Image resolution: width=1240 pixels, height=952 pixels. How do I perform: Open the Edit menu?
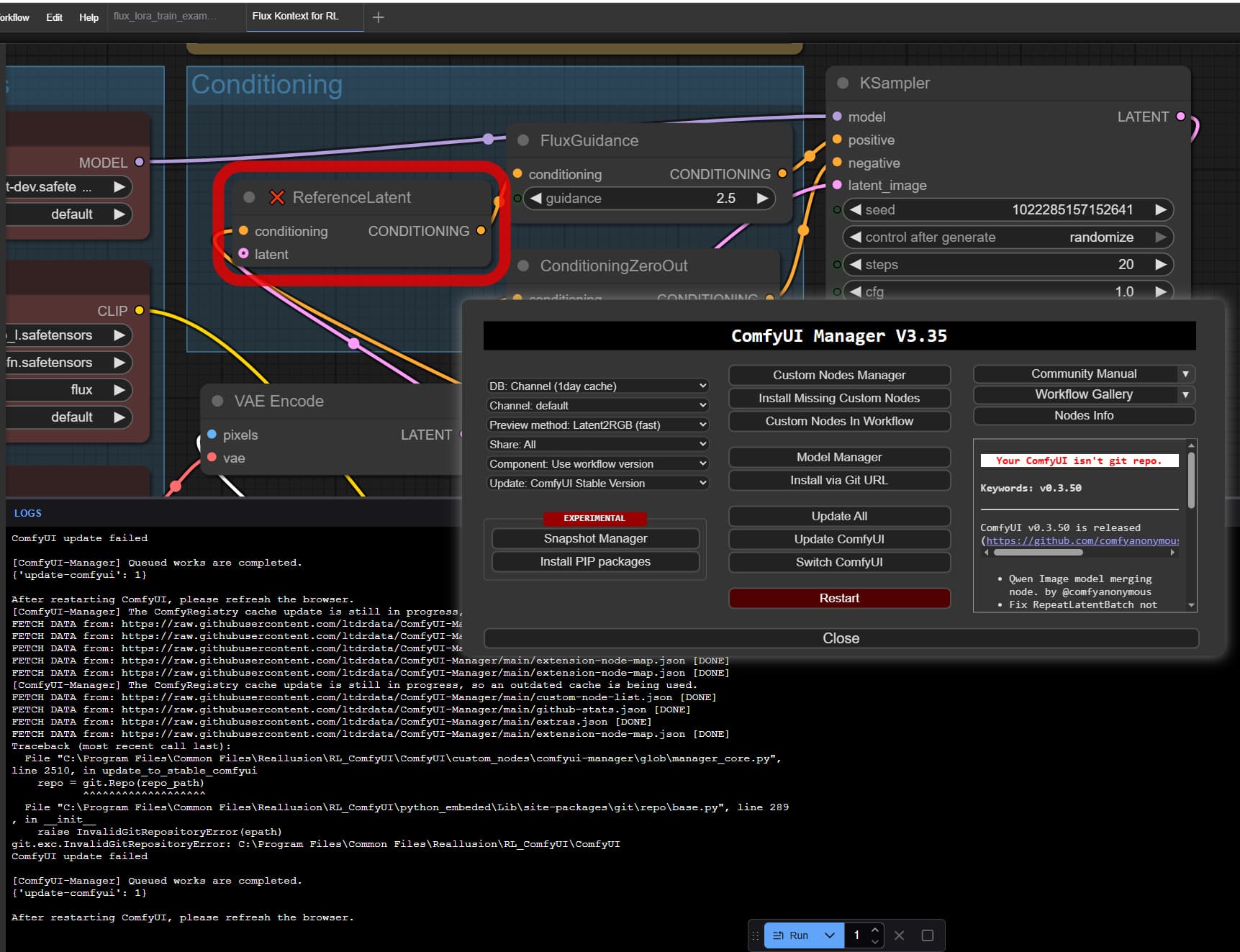click(x=55, y=17)
